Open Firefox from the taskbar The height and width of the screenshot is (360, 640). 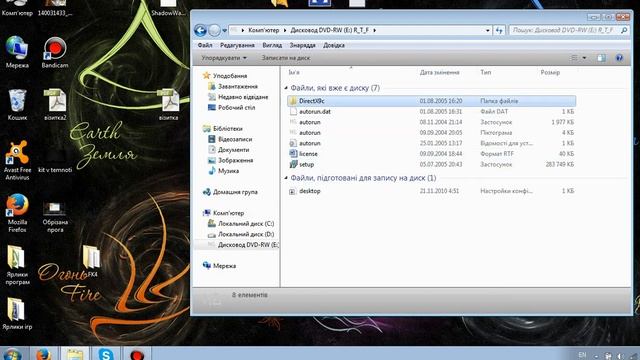pyautogui.click(x=43, y=353)
